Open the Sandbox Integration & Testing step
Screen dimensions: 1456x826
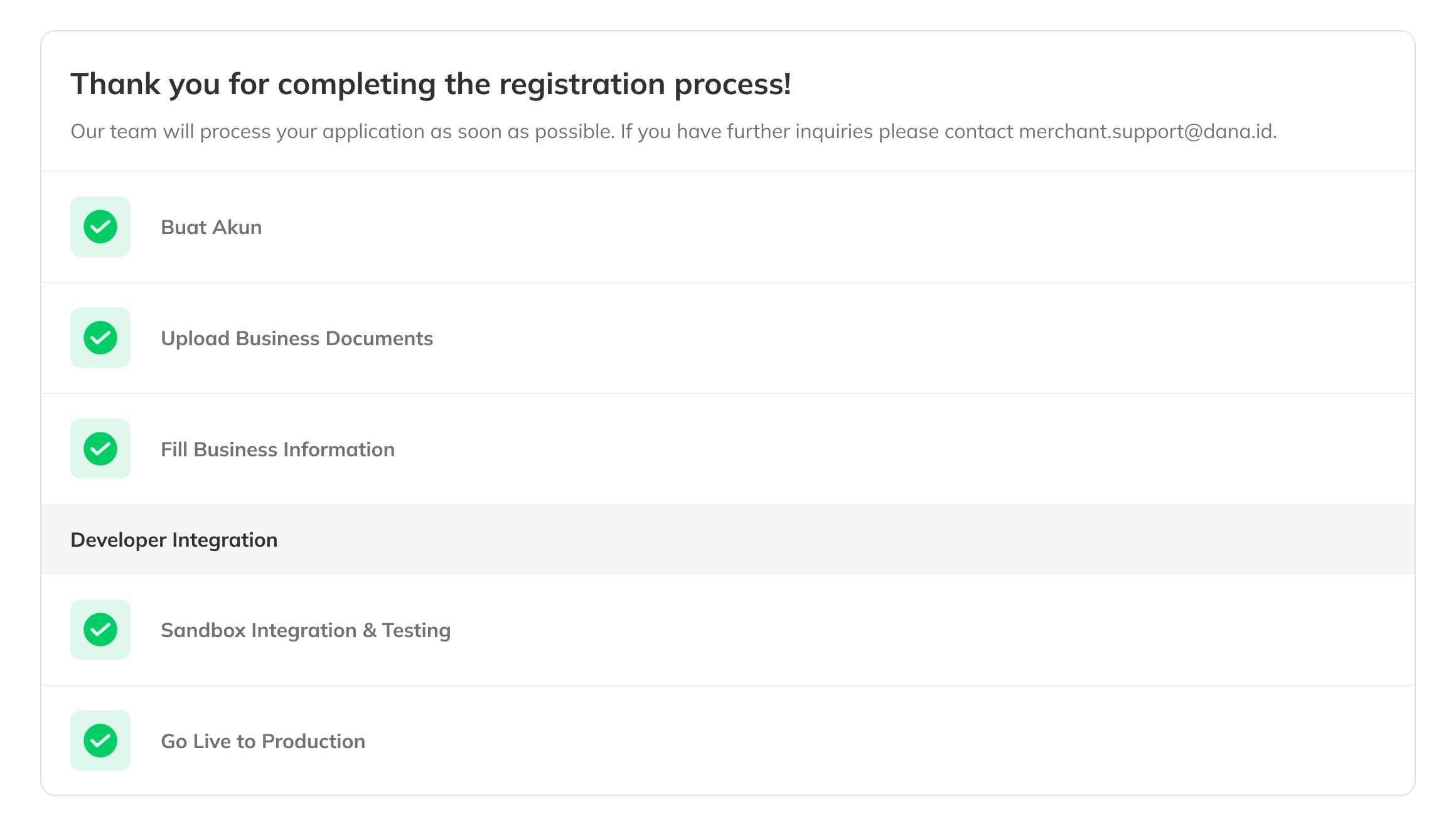click(305, 630)
